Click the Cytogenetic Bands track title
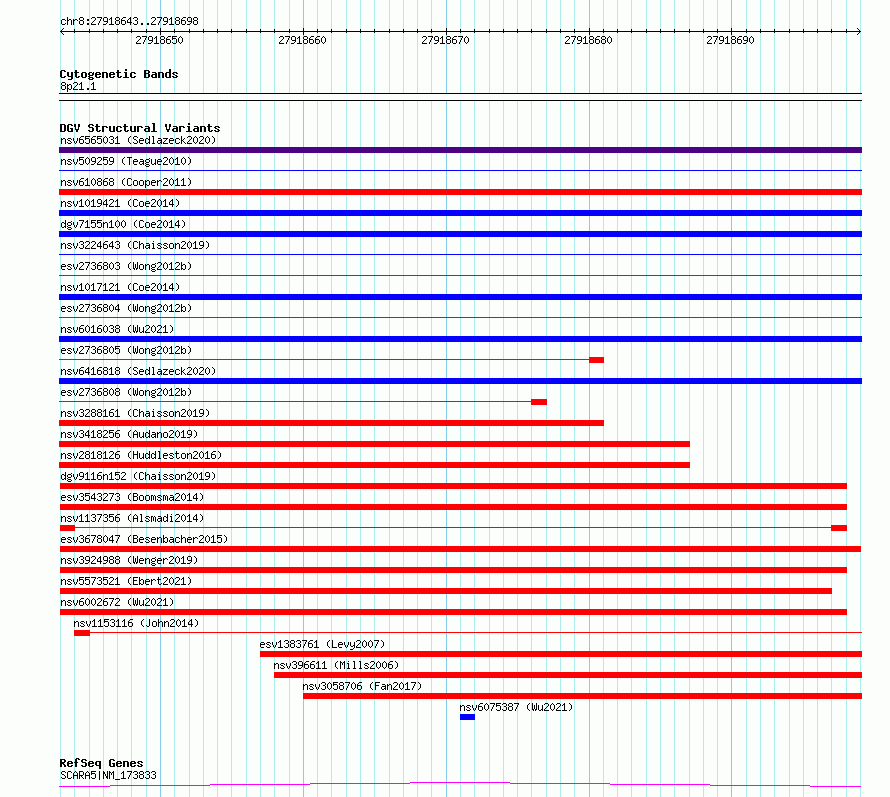 [x=119, y=74]
